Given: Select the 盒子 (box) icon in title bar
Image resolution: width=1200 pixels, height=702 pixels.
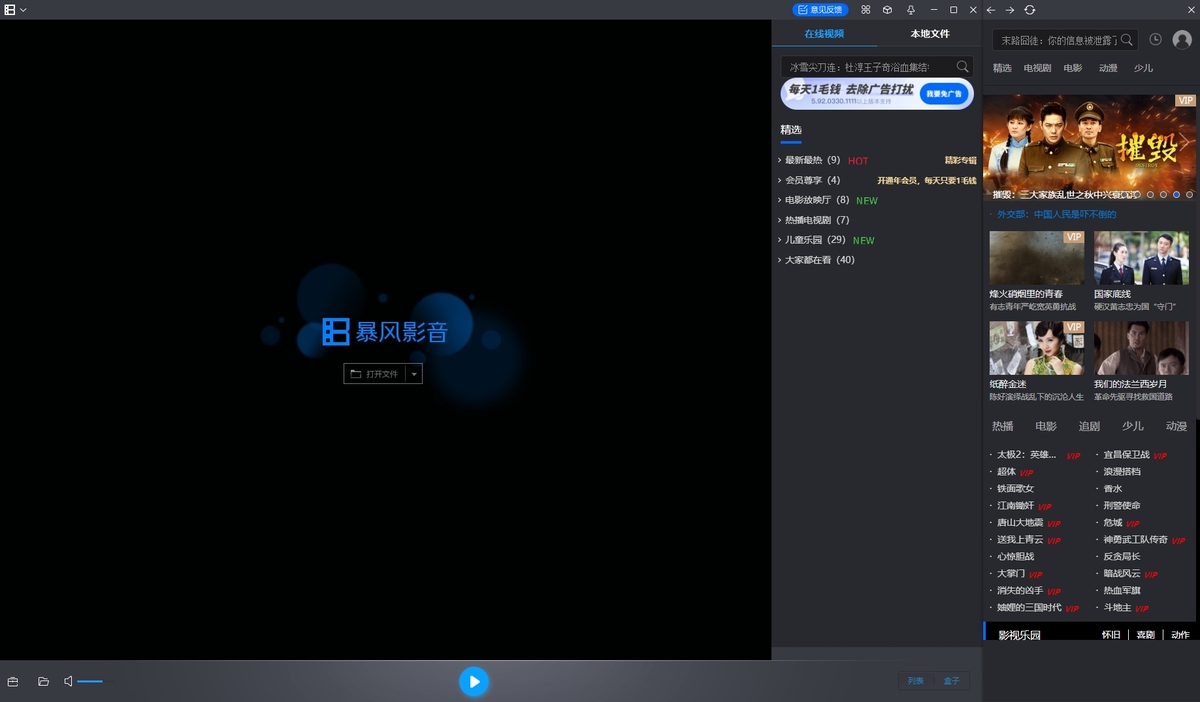Looking at the screenshot, I should pyautogui.click(x=887, y=10).
